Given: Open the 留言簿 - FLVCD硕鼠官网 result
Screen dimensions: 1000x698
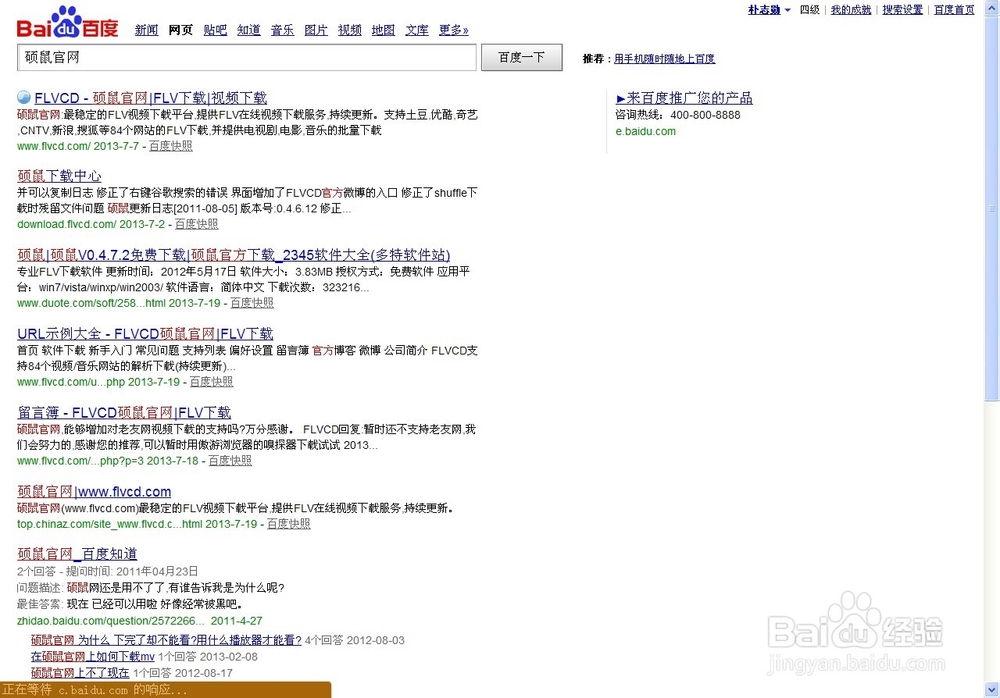Looking at the screenshot, I should click(124, 413).
